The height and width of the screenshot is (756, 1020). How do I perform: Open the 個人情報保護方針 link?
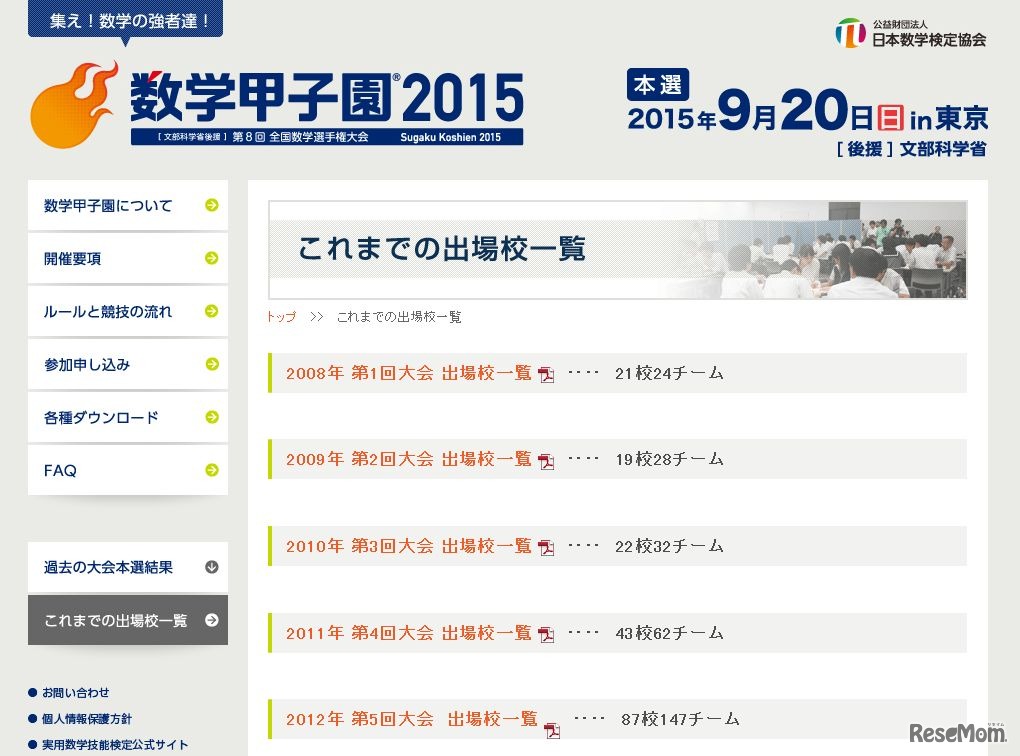tap(86, 718)
